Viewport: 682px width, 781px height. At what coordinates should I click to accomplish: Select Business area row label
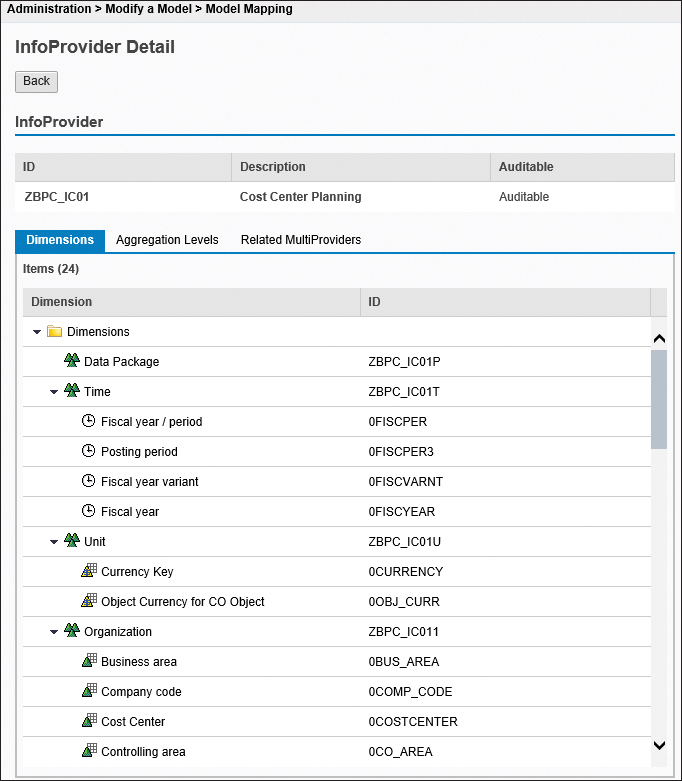click(x=138, y=661)
